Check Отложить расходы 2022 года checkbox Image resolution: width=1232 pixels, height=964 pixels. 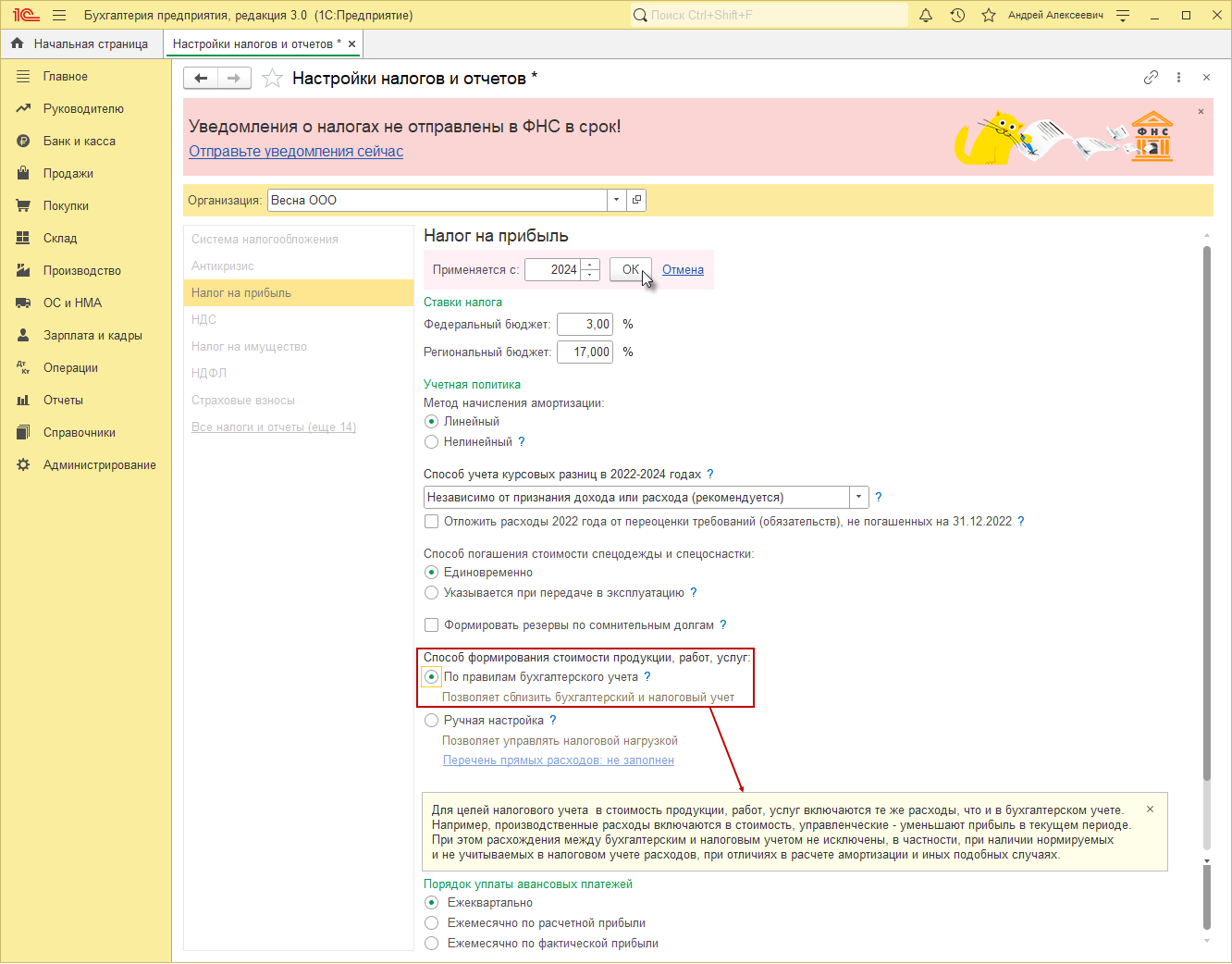pyautogui.click(x=431, y=521)
